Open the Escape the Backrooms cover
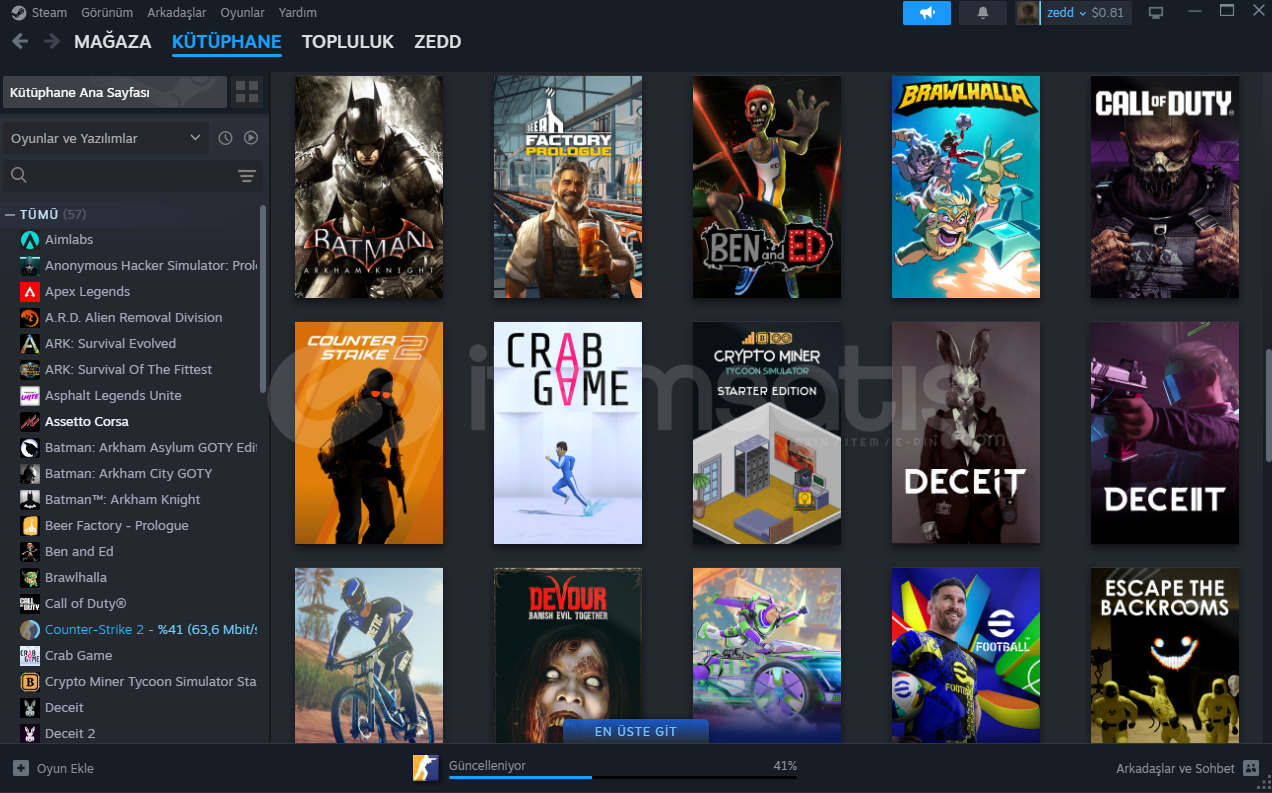The width and height of the screenshot is (1272, 793). [1165, 655]
